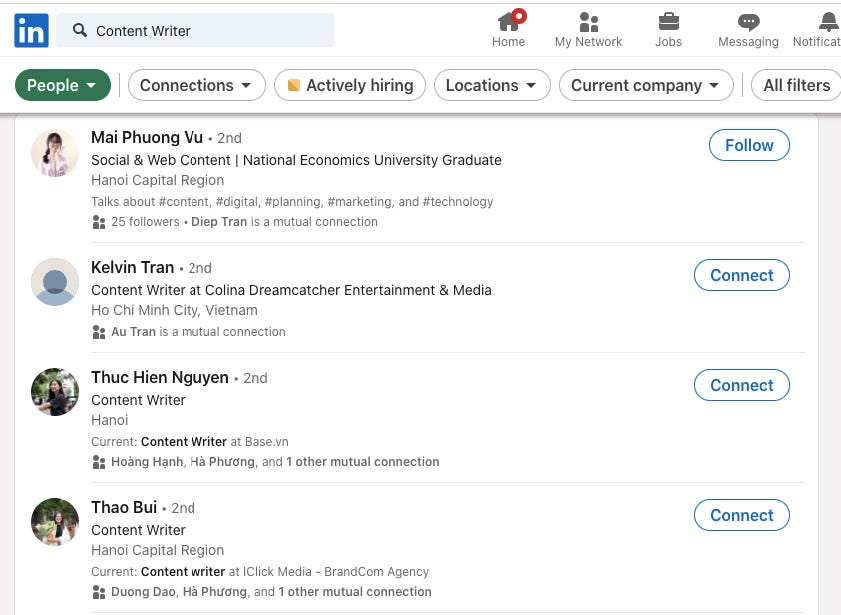Image resolution: width=841 pixels, height=615 pixels.
Task: Open the Au Tran mutual connection link
Action: click(x=133, y=332)
